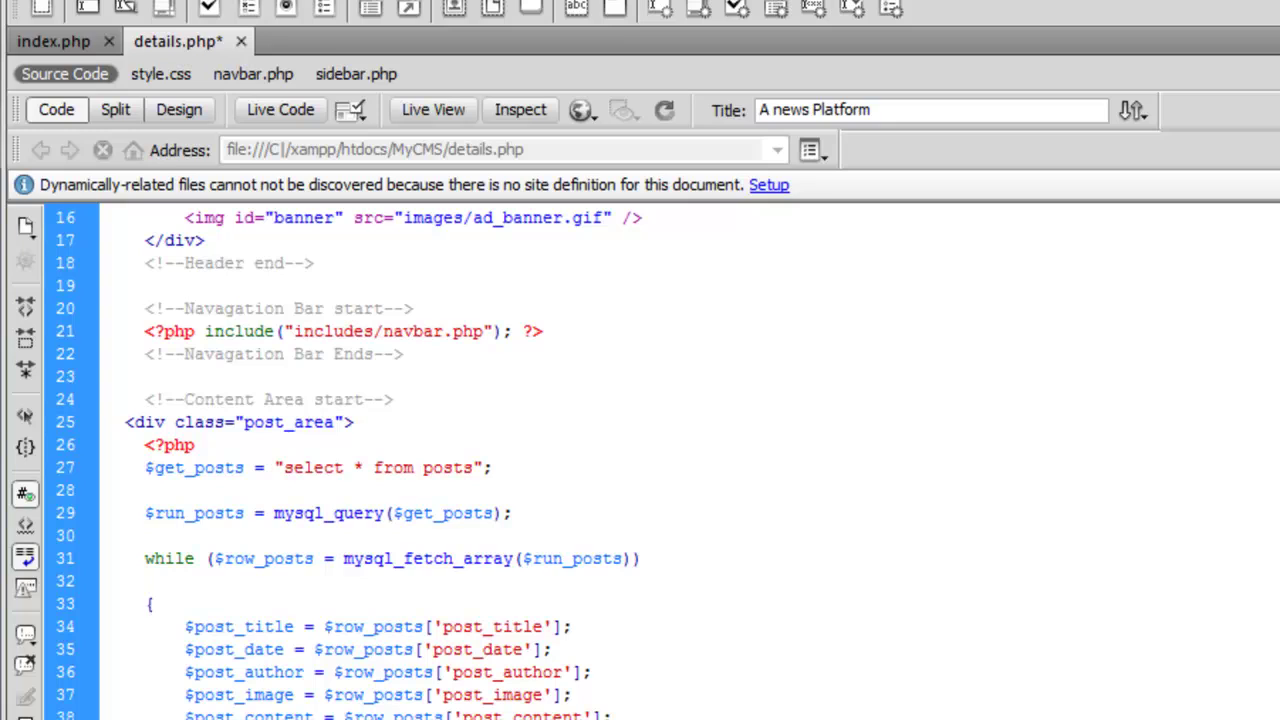Click the $post_title assignment line

click(x=378, y=627)
